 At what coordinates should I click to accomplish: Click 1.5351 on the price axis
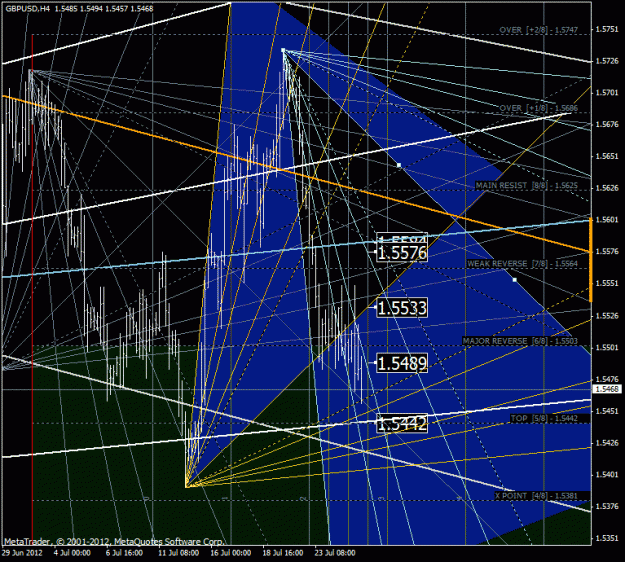tap(607, 538)
